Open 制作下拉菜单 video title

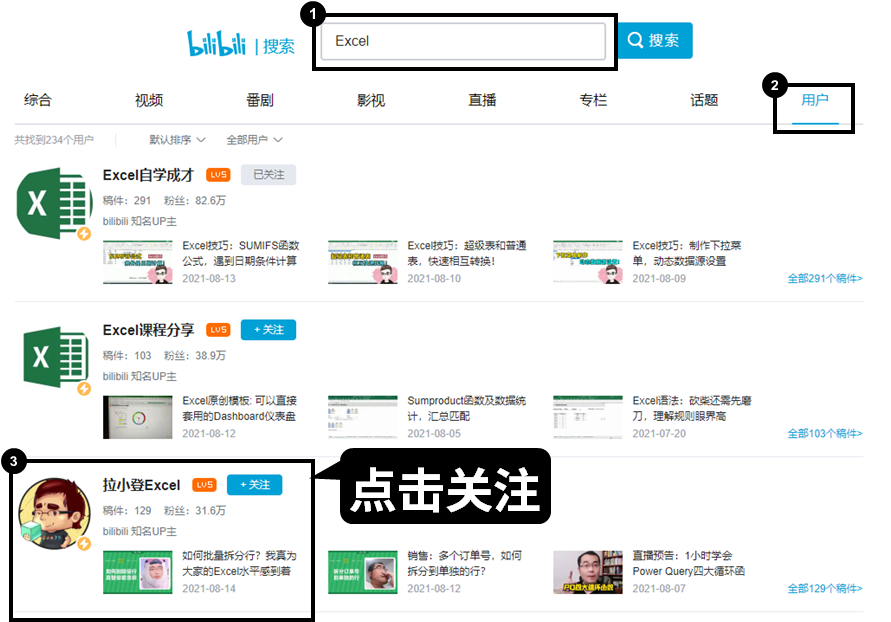click(x=686, y=253)
